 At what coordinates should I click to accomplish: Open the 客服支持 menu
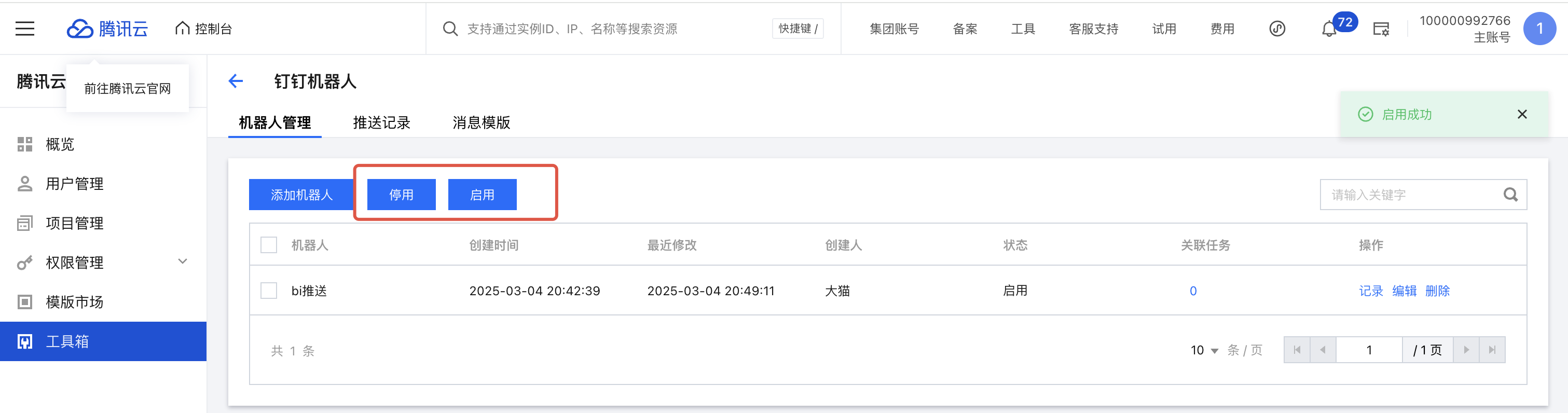tap(1093, 29)
